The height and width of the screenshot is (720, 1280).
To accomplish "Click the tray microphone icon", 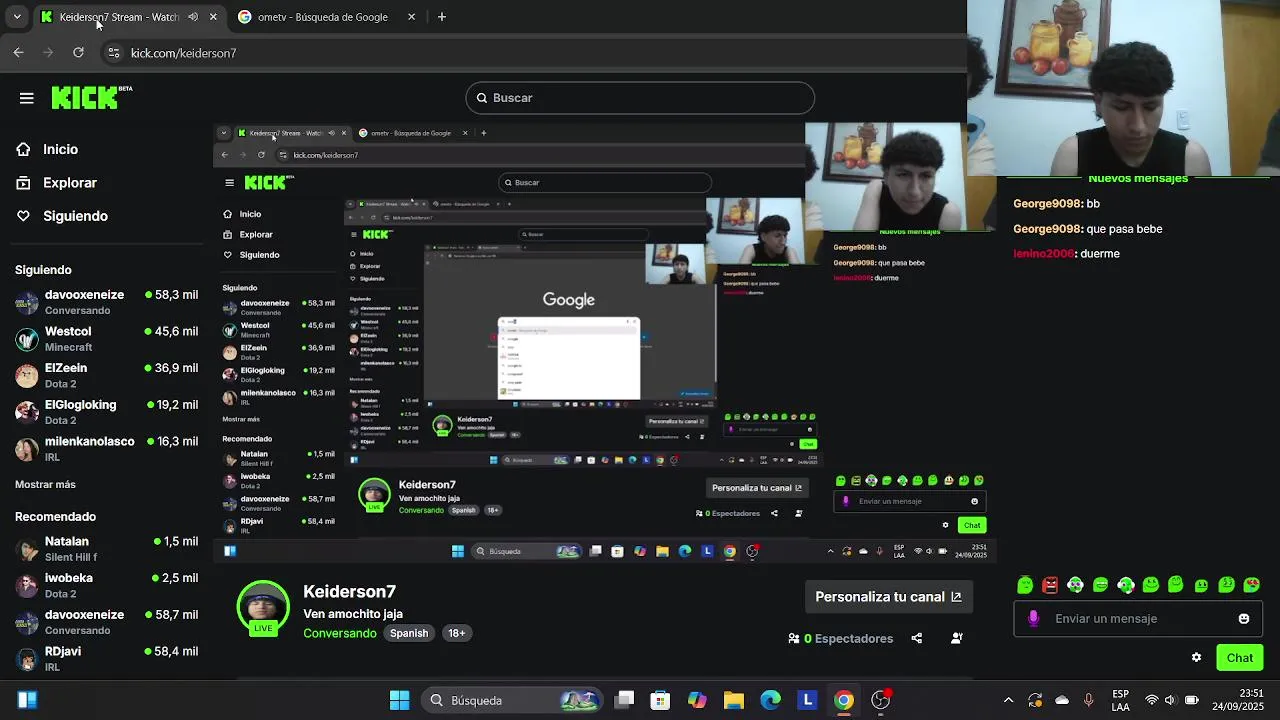I will pos(1088,700).
